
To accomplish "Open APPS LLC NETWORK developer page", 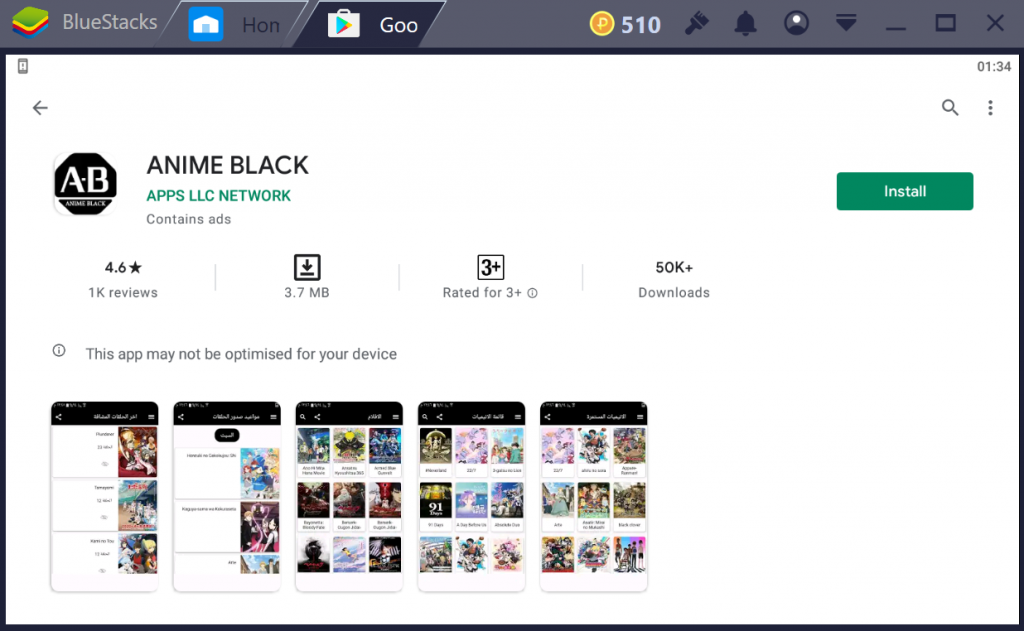I will point(218,195).
